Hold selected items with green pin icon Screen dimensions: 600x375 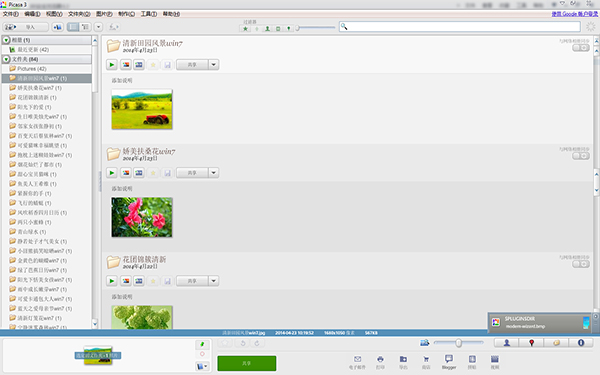point(202,344)
